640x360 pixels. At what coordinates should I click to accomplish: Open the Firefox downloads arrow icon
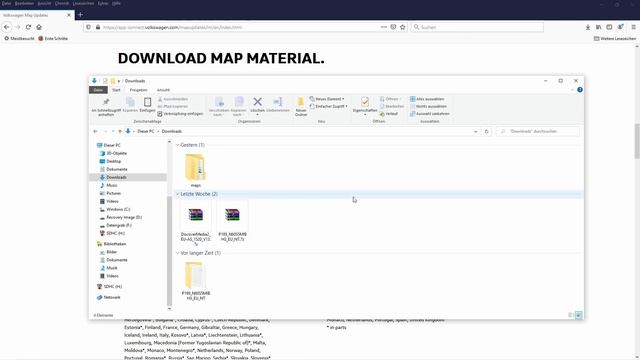[x=588, y=27]
